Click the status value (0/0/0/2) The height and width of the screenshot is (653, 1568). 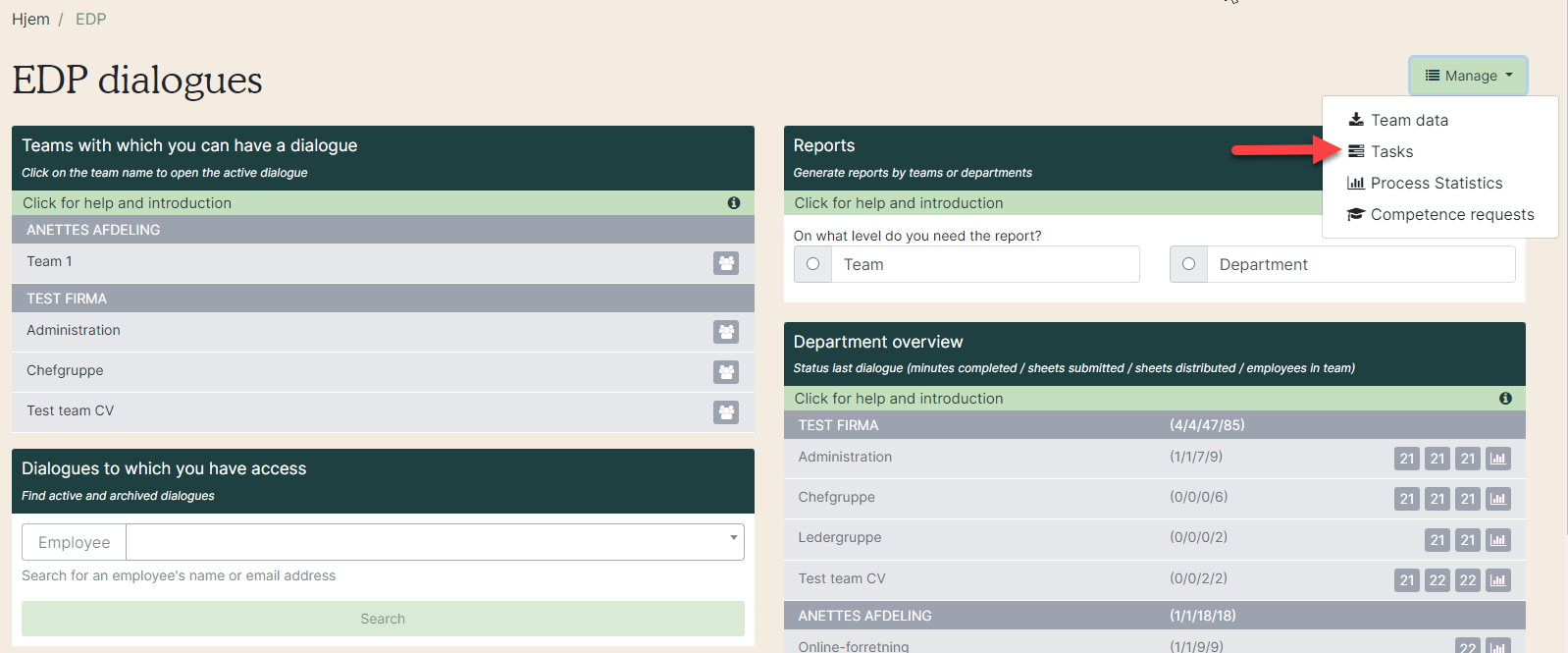[1198, 537]
